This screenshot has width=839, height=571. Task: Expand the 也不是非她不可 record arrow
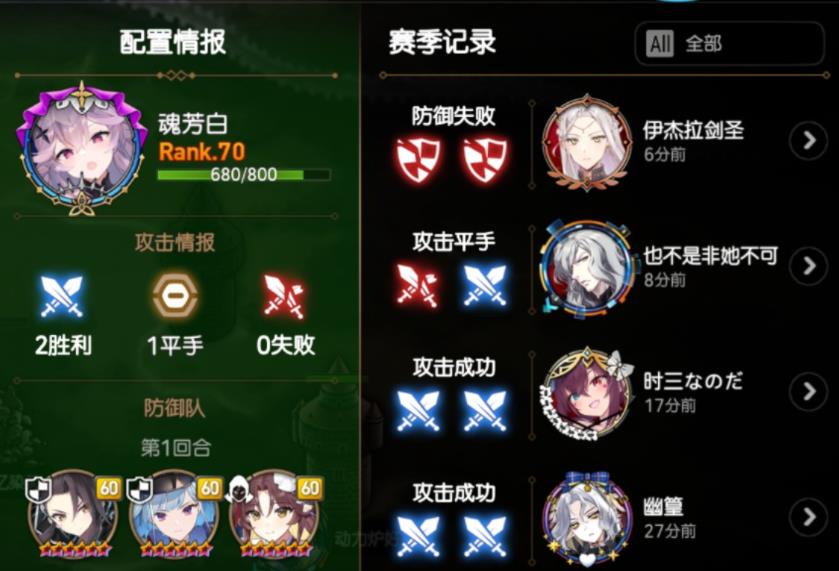(x=809, y=266)
